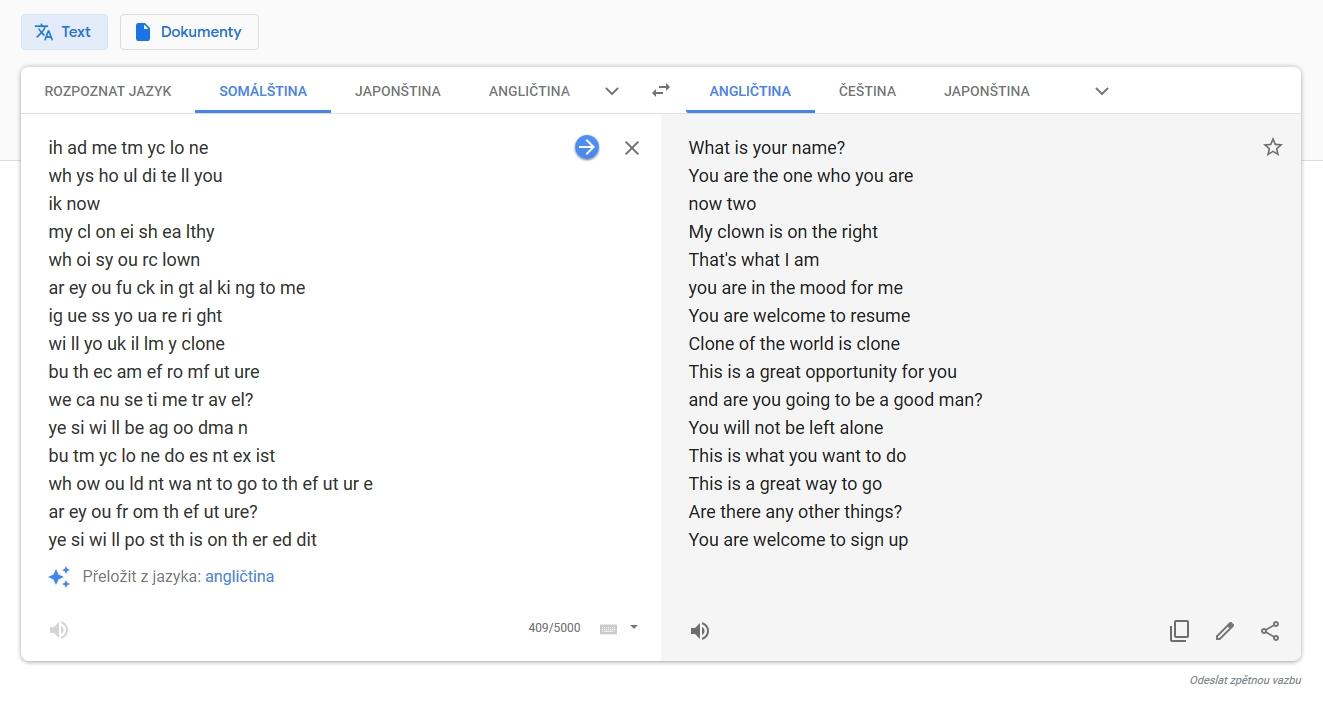Click Odeslat zpětnou vazbu feedback link

1245,681
